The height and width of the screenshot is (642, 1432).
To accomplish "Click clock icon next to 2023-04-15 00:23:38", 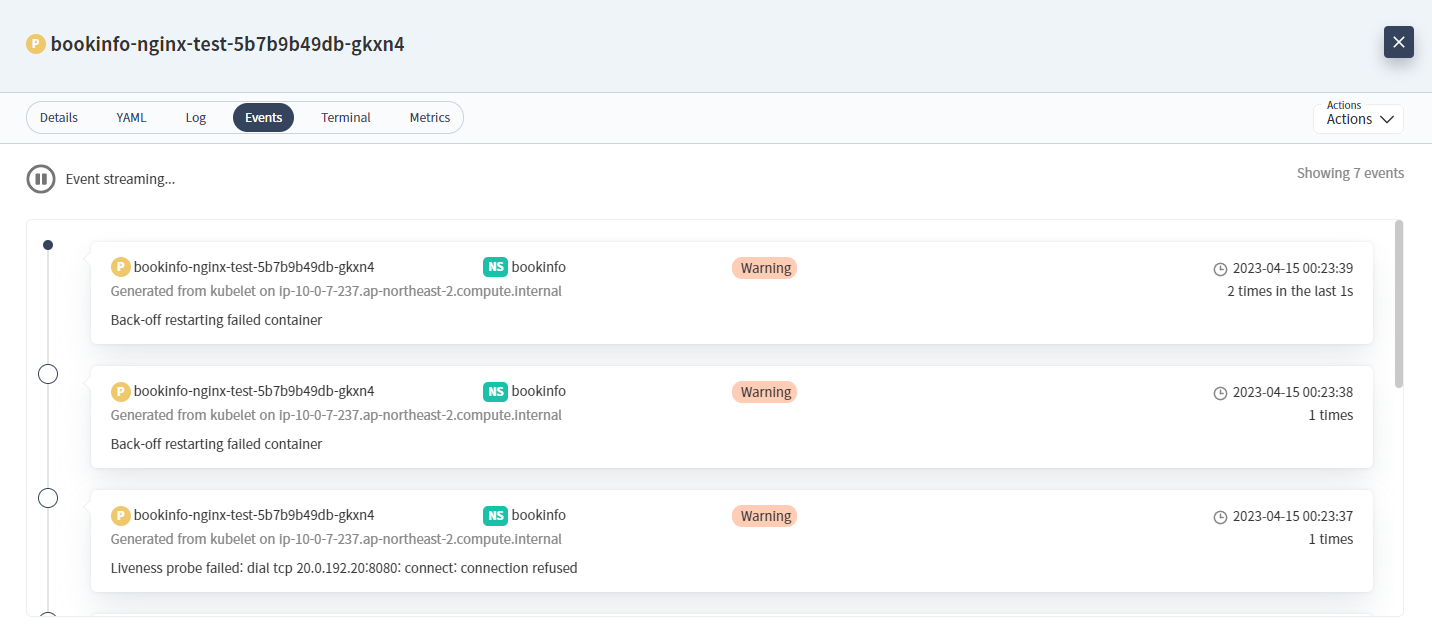I will 1220,393.
